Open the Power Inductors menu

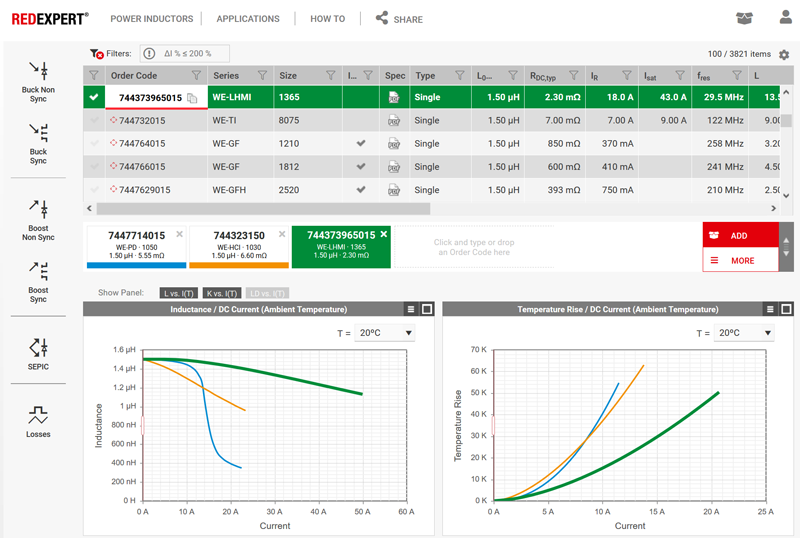point(149,19)
